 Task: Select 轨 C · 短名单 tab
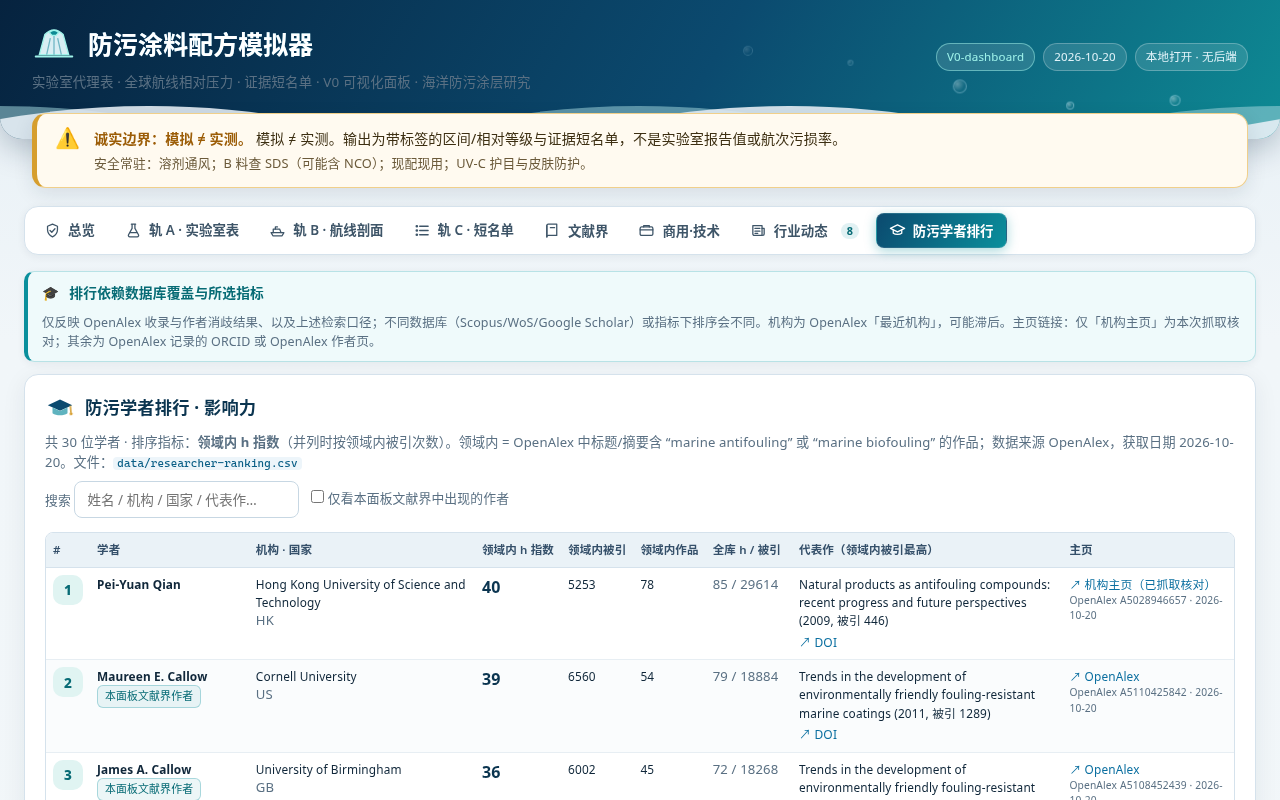(464, 231)
